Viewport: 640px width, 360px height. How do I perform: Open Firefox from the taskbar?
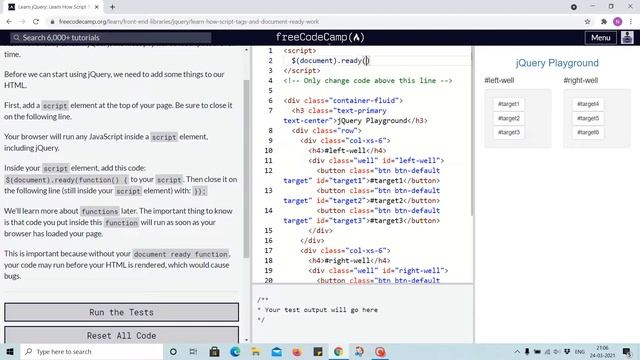[297, 351]
